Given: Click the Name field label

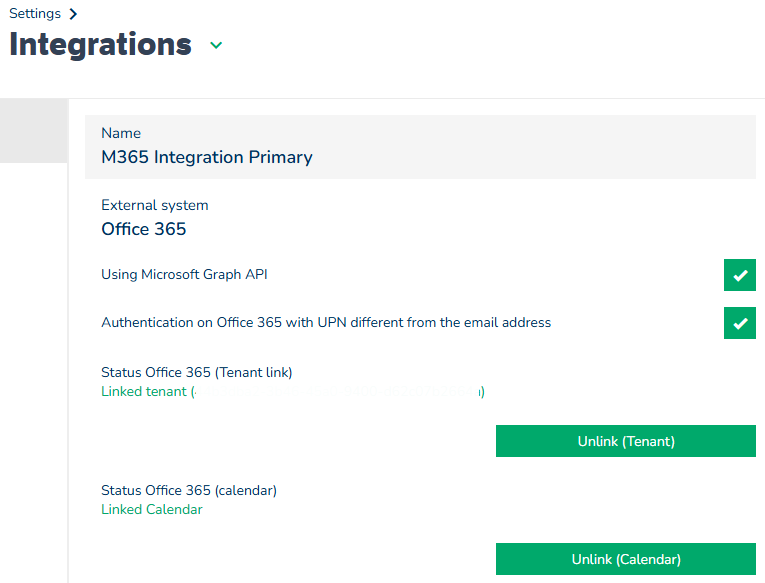Looking at the screenshot, I should point(121,133).
